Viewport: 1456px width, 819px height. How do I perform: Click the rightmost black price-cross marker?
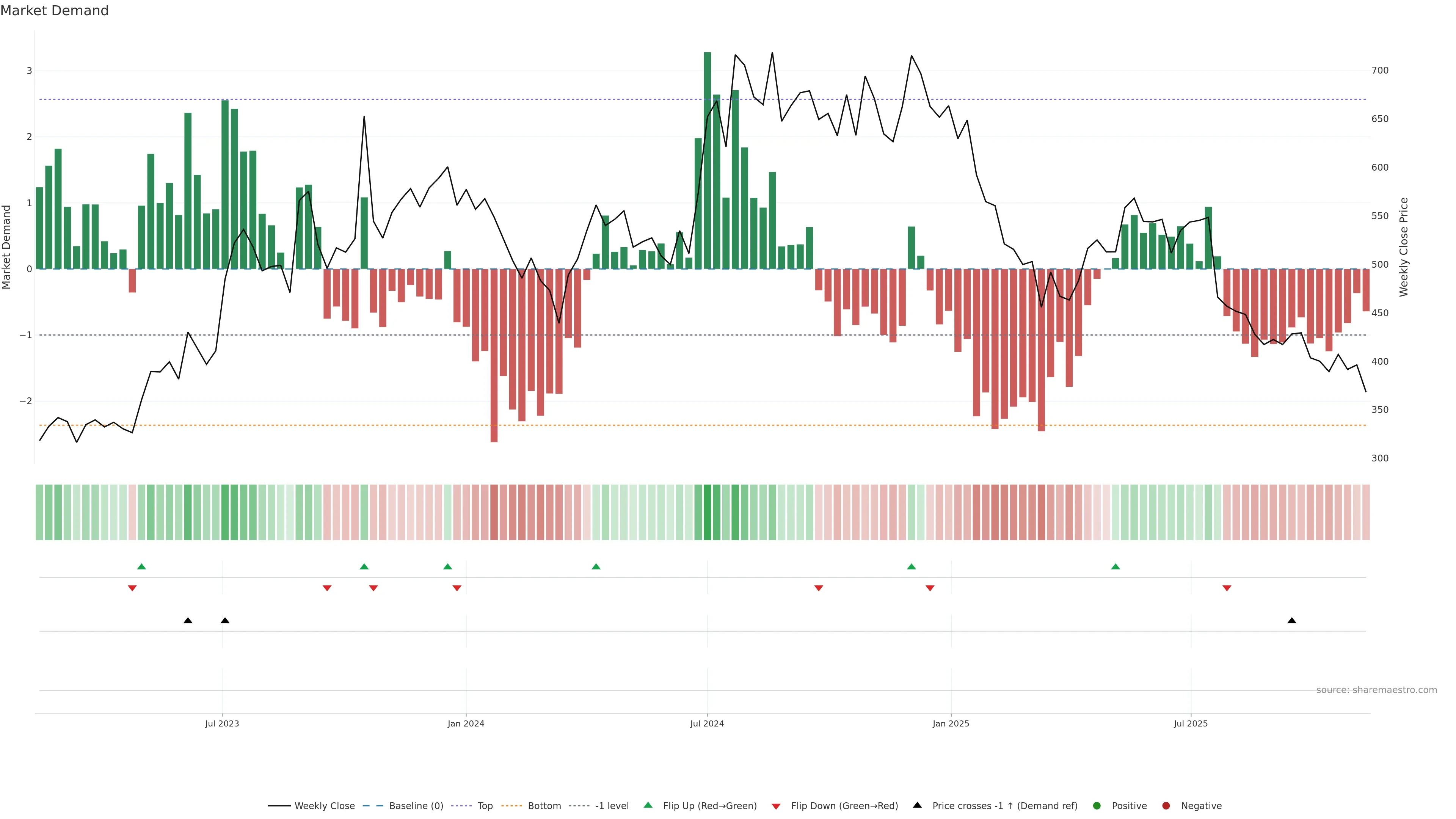[x=1291, y=621]
